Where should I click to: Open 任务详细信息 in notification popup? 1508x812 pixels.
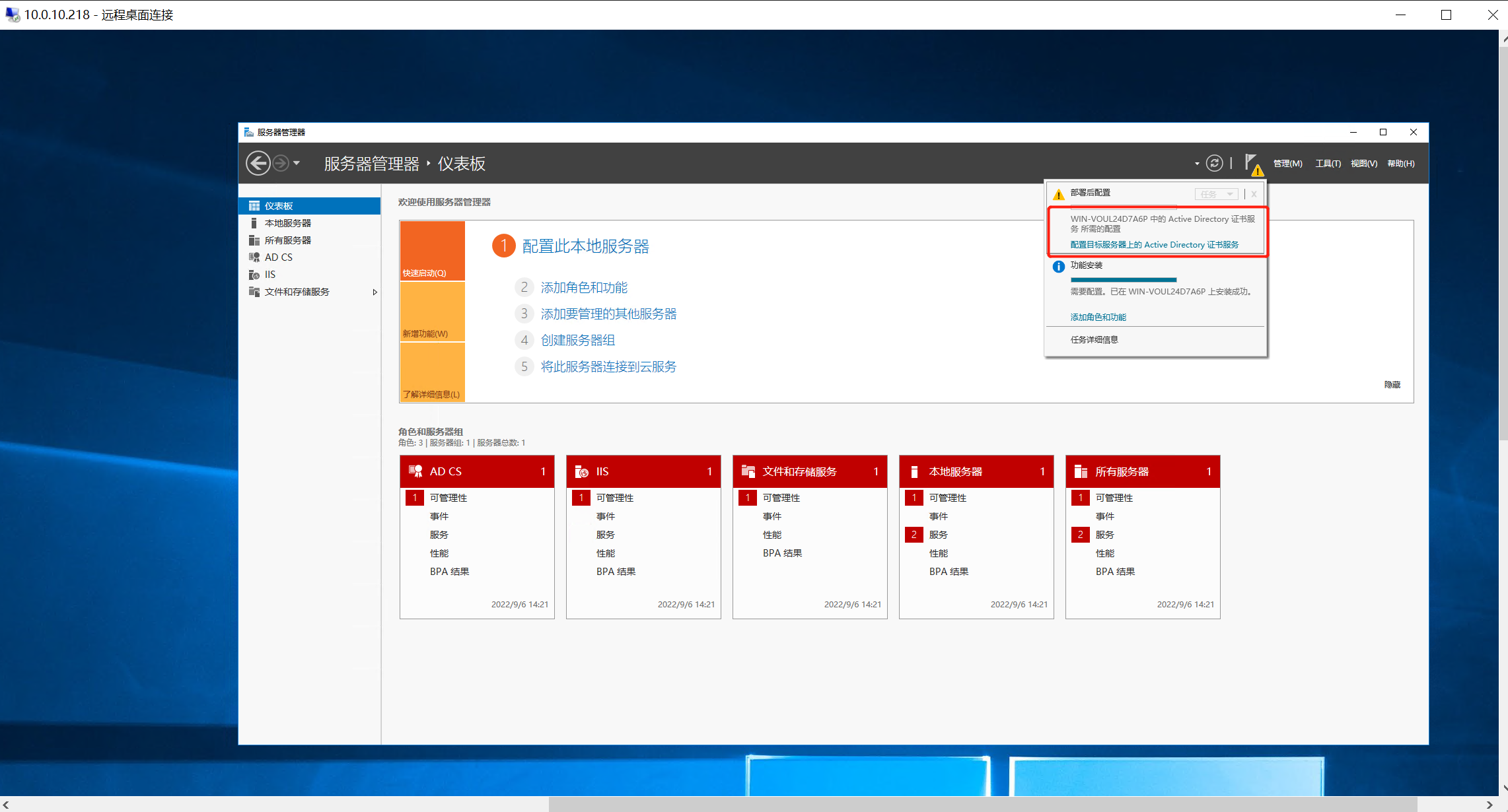point(1094,339)
